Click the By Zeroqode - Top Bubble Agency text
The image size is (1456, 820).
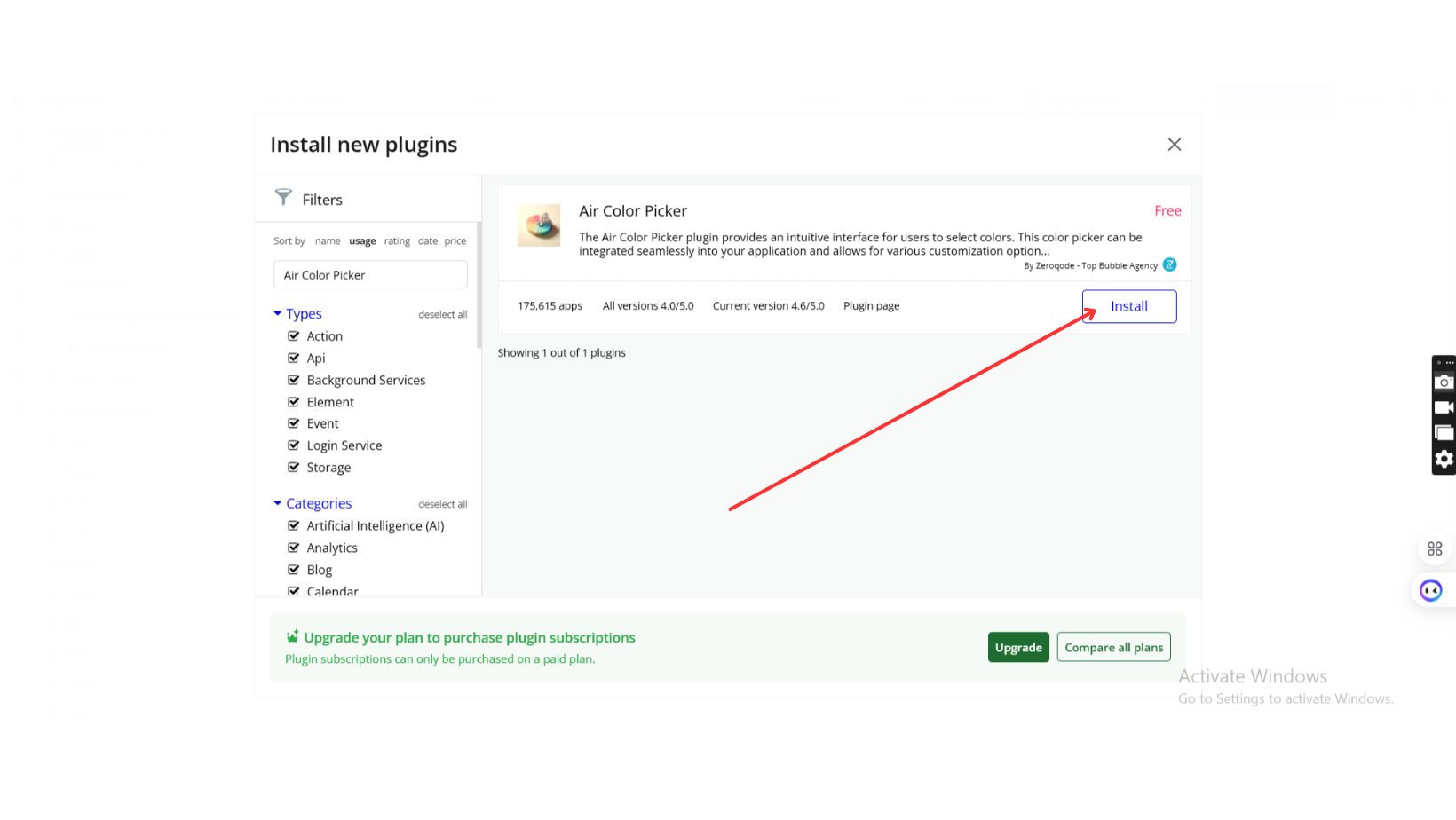click(x=1090, y=265)
